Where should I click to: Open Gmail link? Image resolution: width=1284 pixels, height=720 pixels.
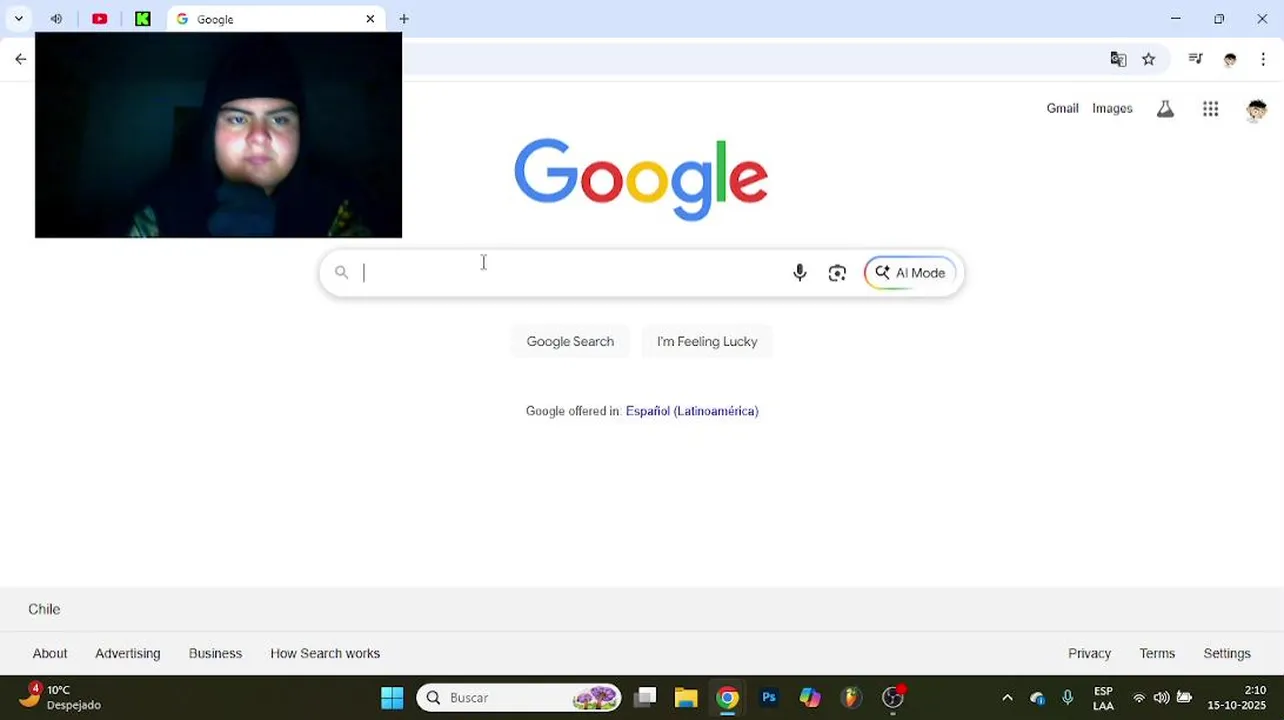1062,108
